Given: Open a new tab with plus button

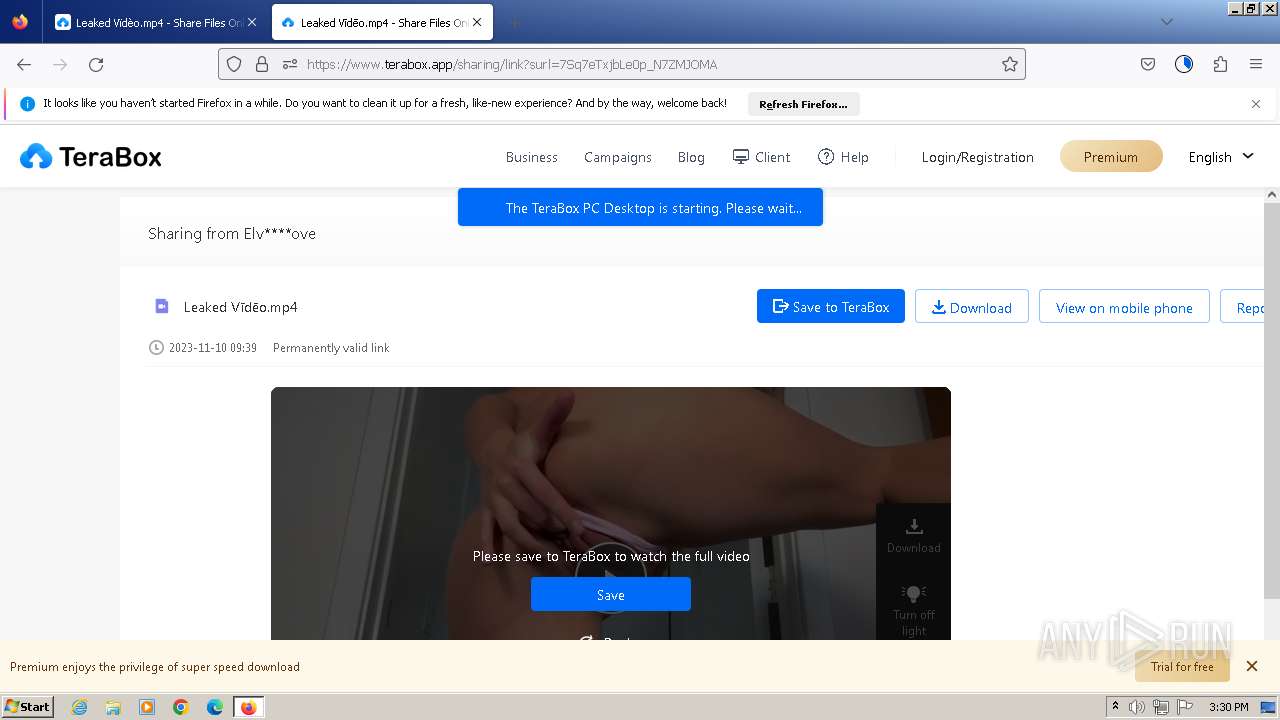Looking at the screenshot, I should point(514,22).
